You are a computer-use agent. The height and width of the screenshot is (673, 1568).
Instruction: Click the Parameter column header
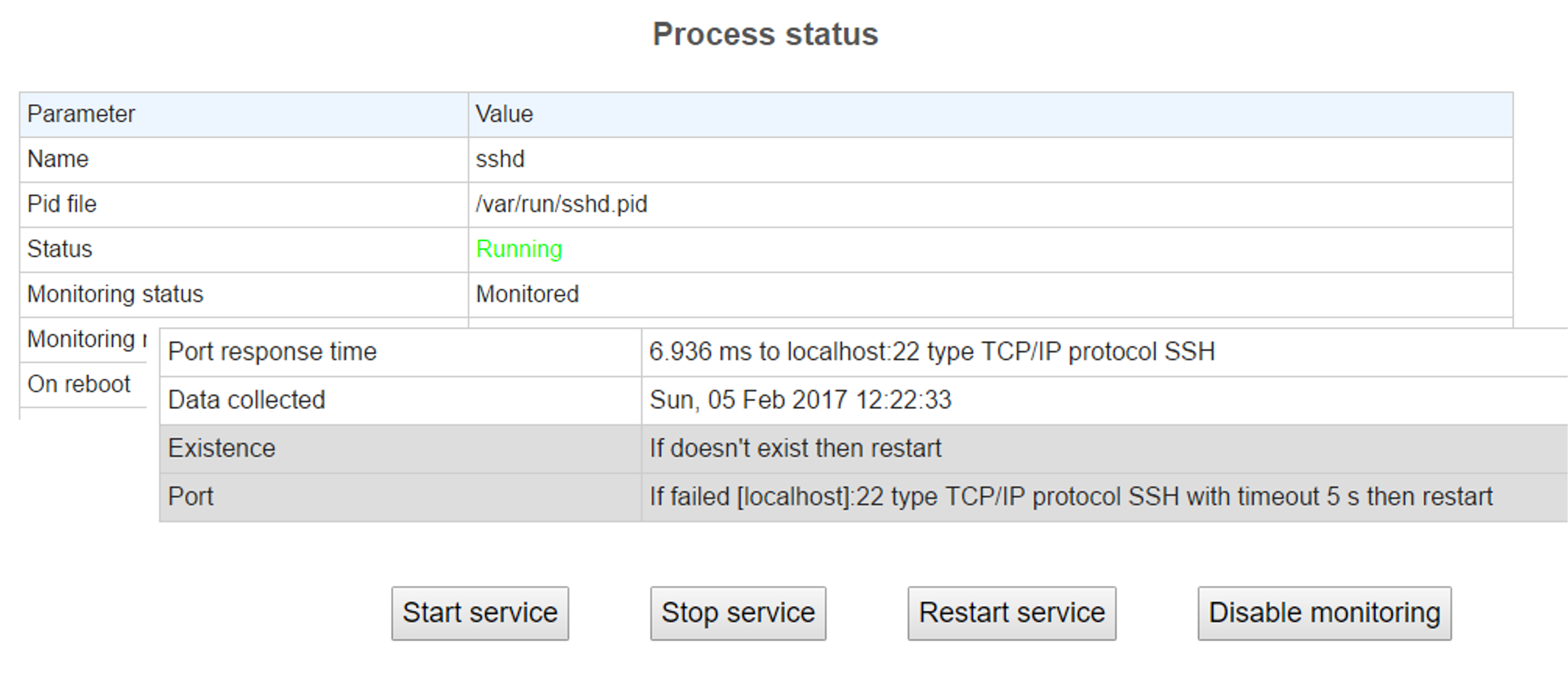pyautogui.click(x=79, y=114)
